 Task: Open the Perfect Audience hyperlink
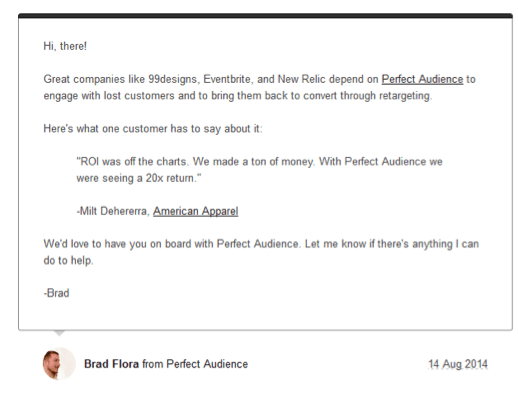[422, 79]
